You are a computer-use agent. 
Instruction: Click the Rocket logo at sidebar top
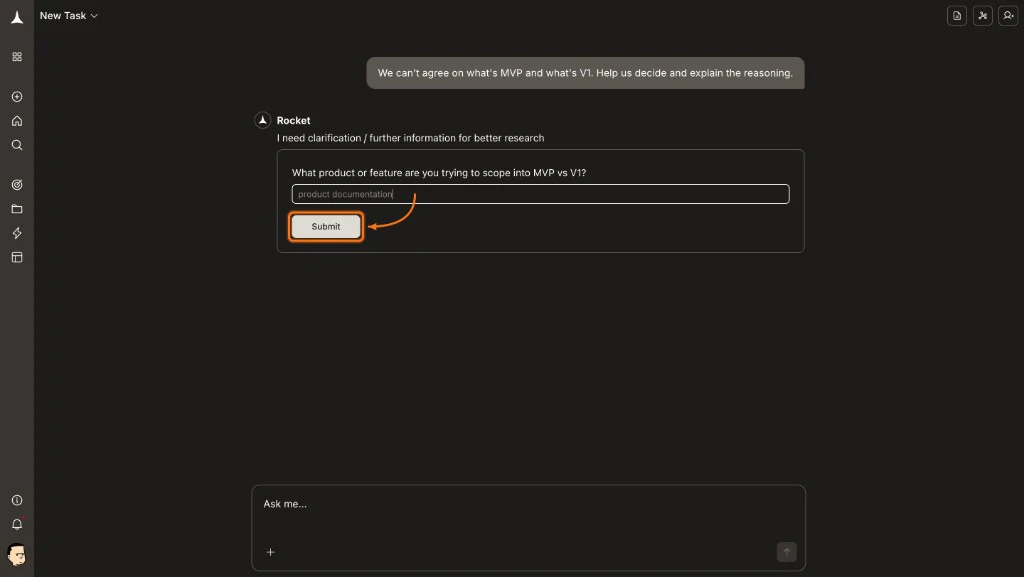(16, 16)
